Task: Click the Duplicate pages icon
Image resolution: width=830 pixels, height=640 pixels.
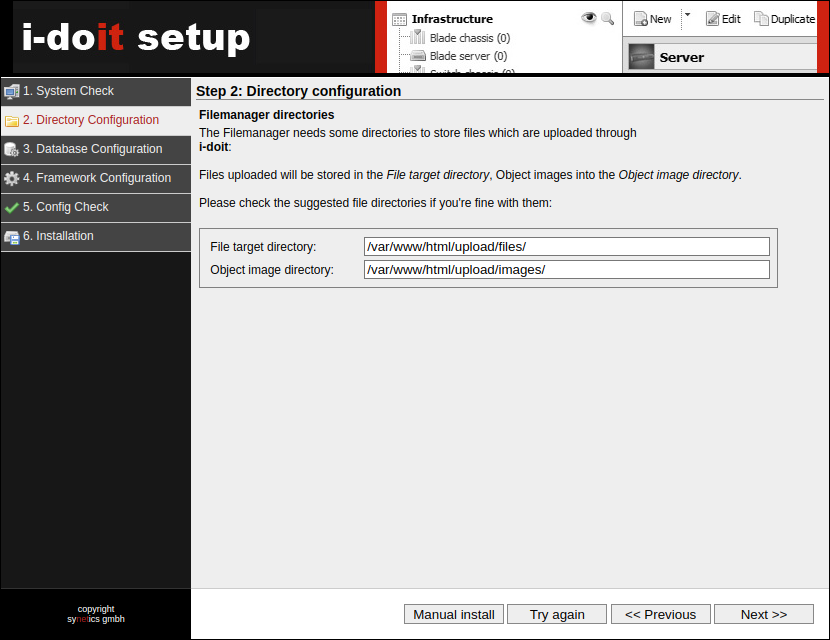Action: coord(761,19)
